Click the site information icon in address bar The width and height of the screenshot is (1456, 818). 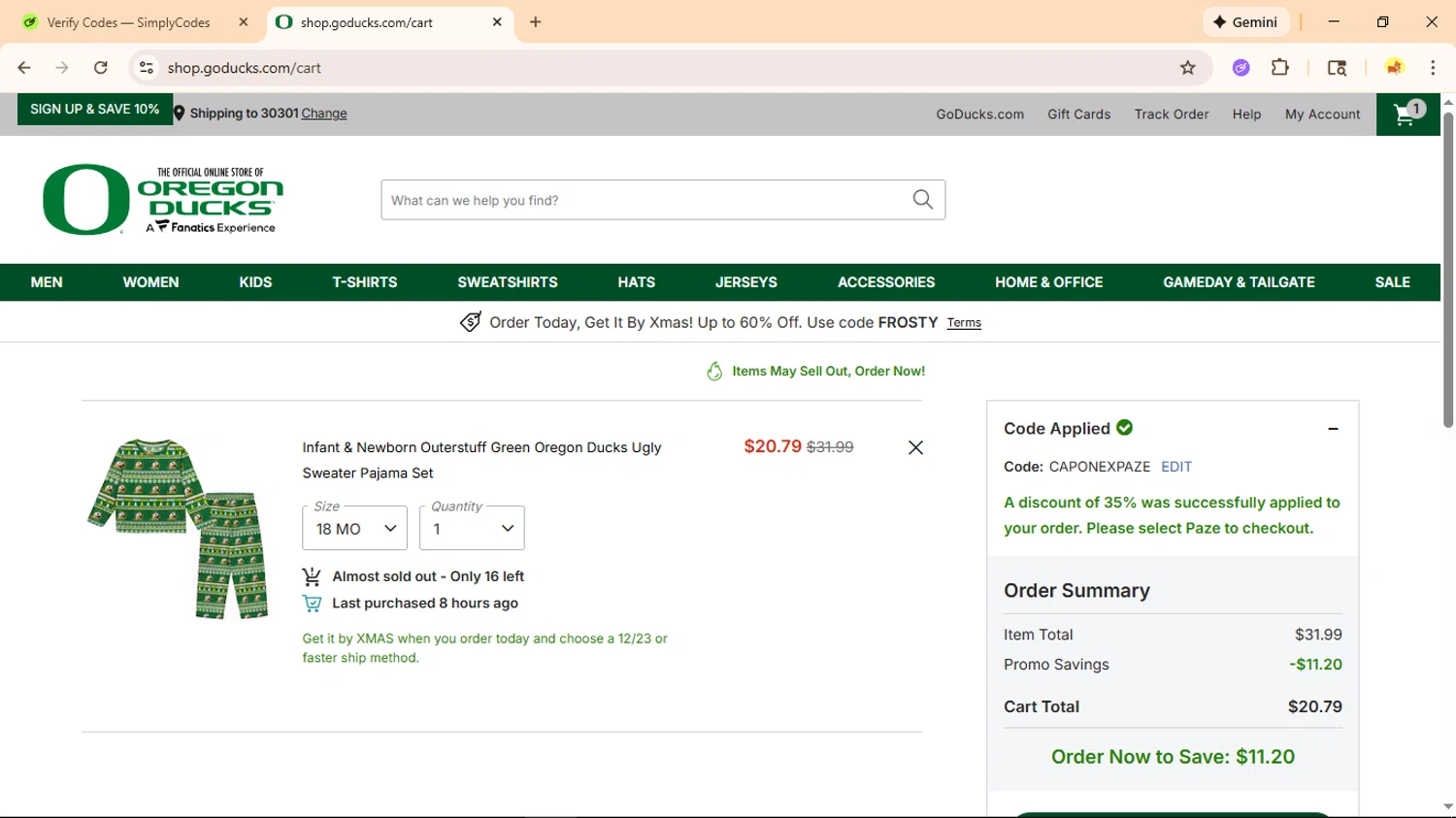coord(147,67)
